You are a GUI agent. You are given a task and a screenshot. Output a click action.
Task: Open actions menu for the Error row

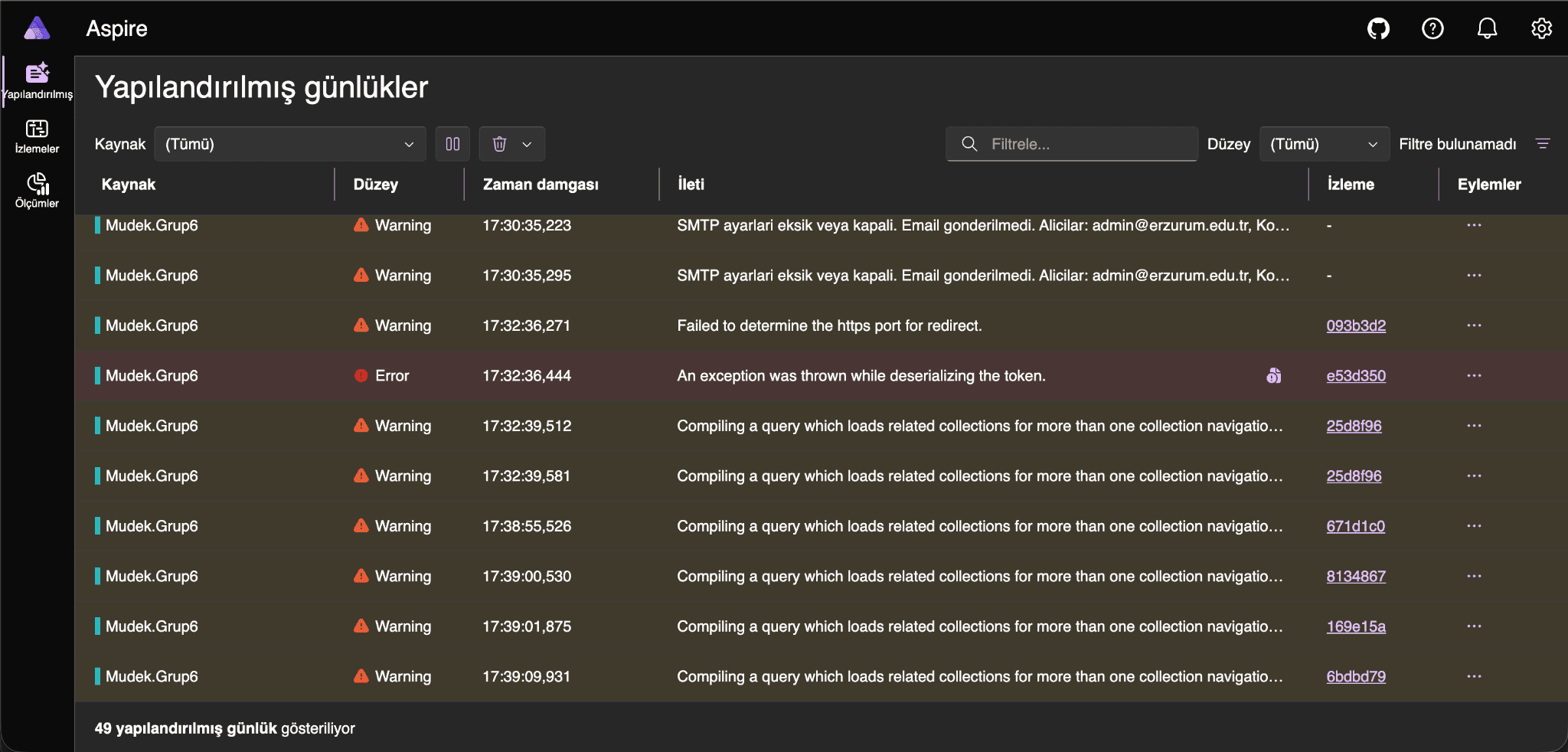1474,375
